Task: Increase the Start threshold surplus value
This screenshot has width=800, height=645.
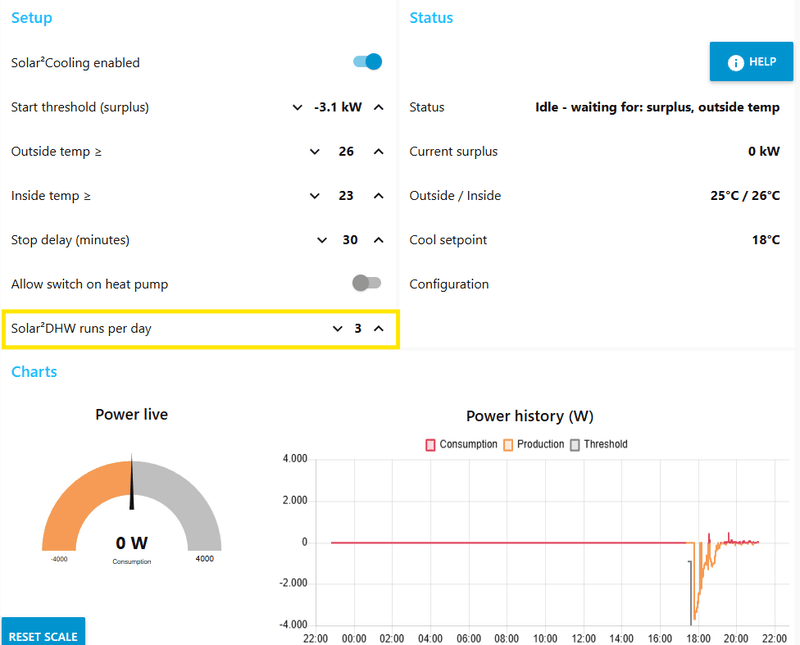Action: pos(379,107)
